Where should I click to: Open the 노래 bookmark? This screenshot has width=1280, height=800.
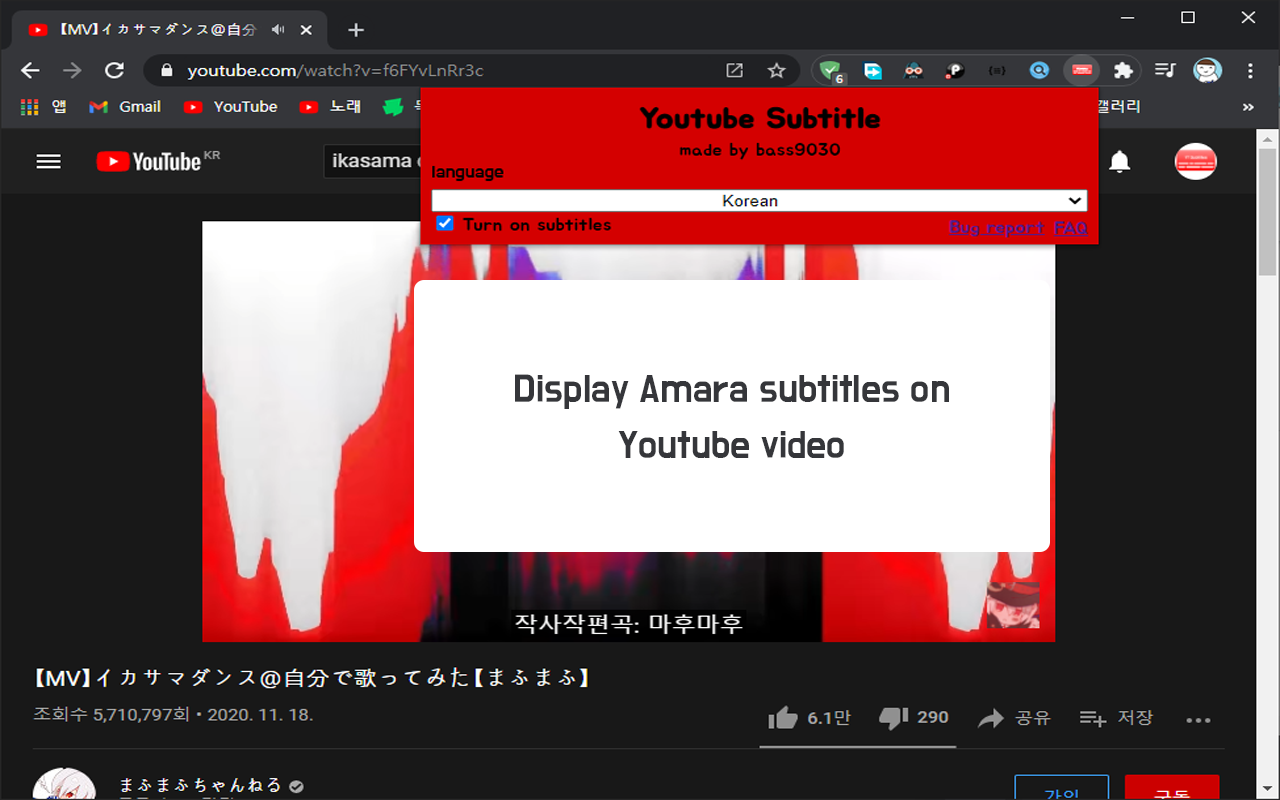click(330, 106)
